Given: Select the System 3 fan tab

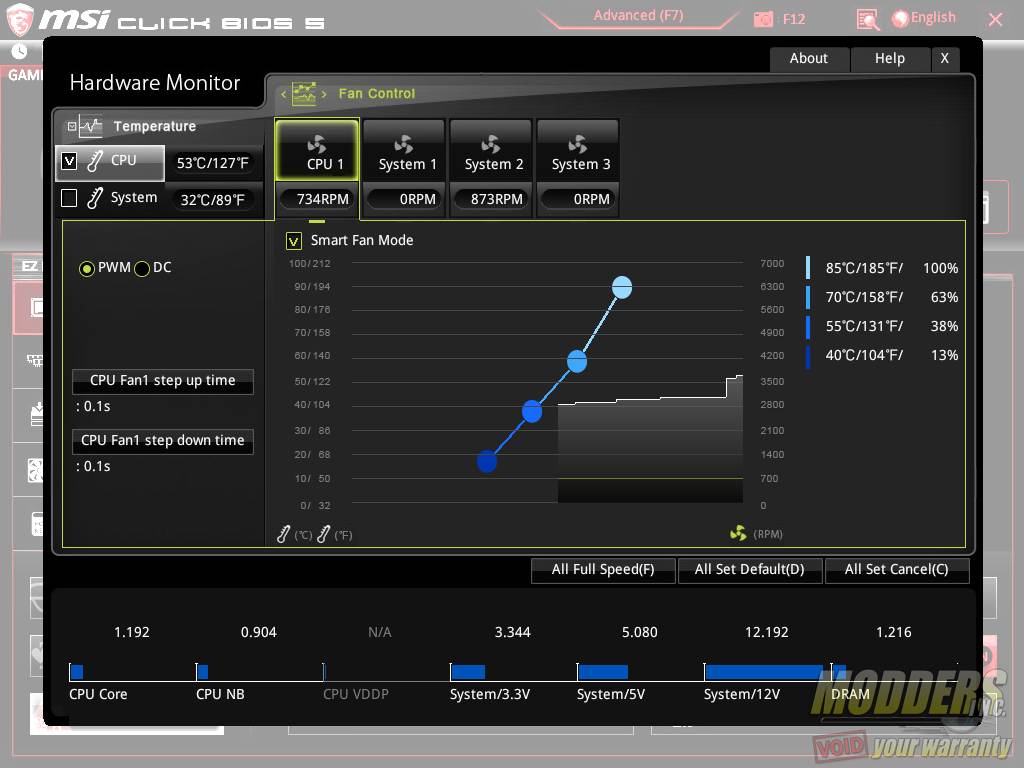Looking at the screenshot, I should pyautogui.click(x=578, y=150).
